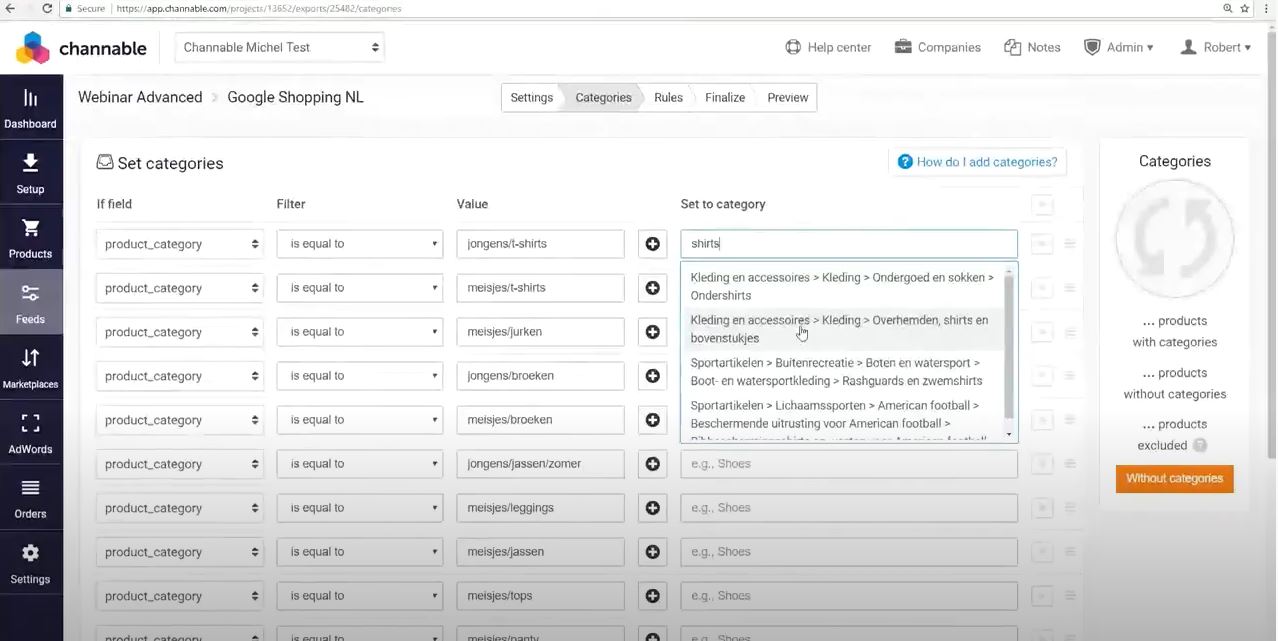
Task: Open filter dropdown for jongens/broeken row
Action: [x=360, y=376]
